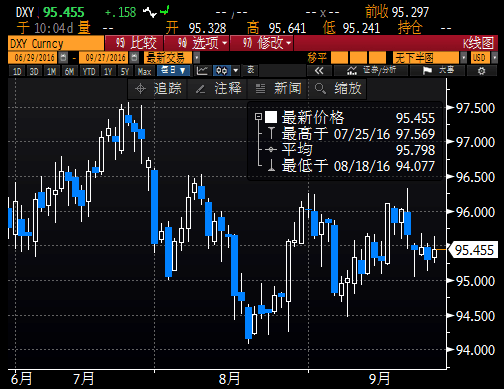Screen dimensions: 504x389
Task: Select the 5Y time range
Action: (125, 71)
